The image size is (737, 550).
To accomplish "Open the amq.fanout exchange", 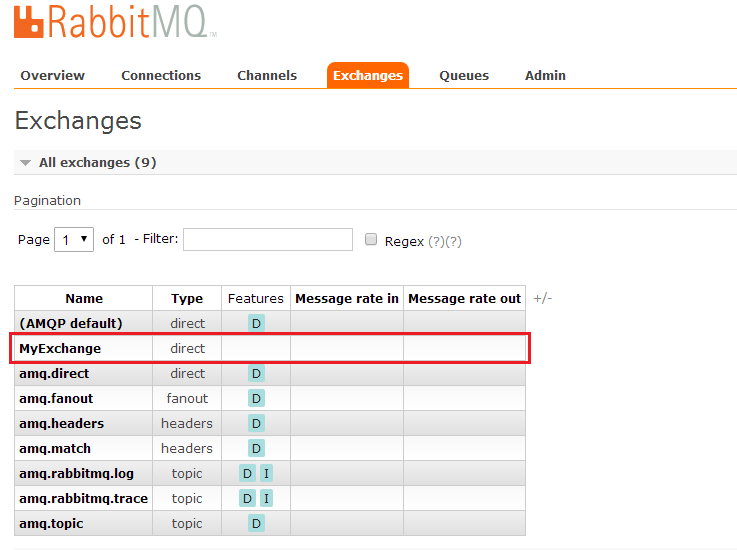I will point(56,398).
